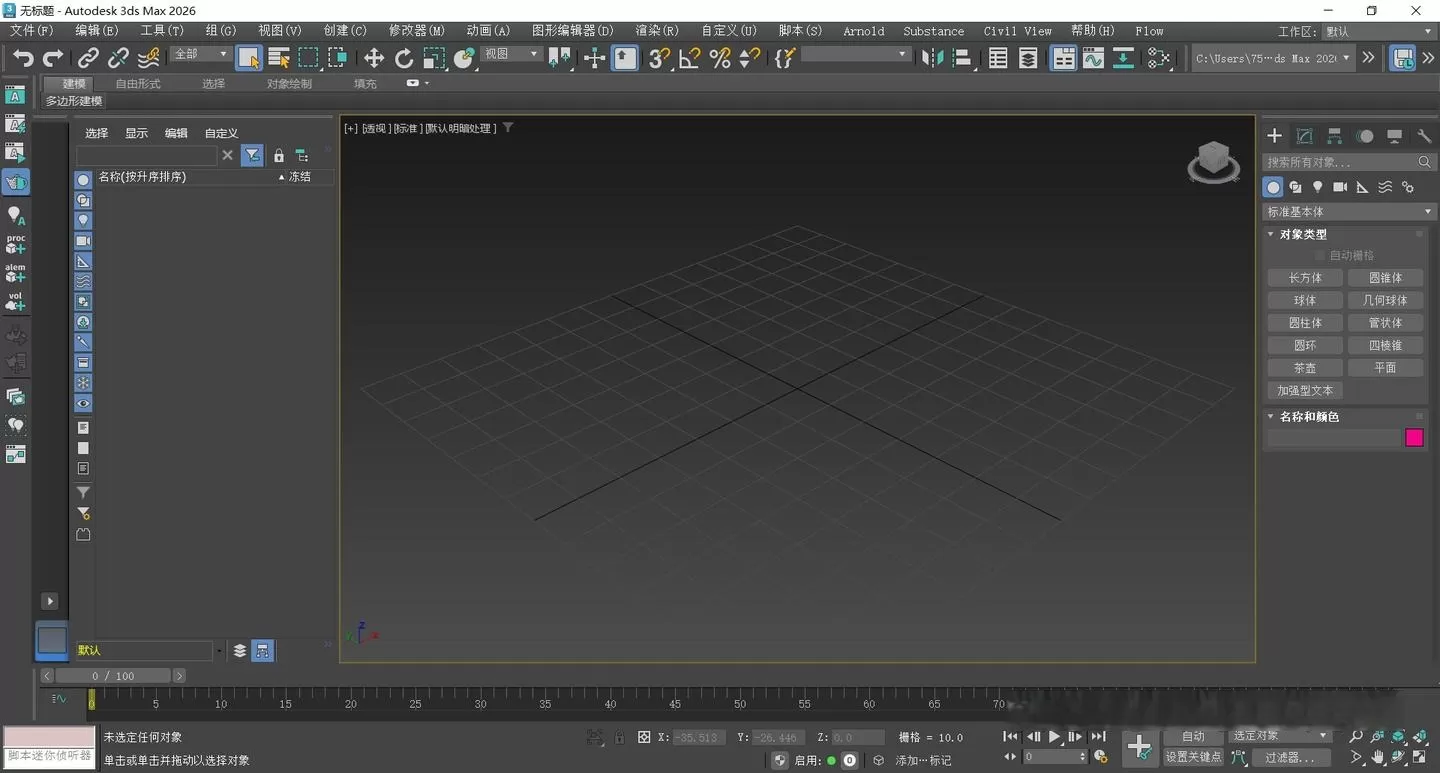Click the 茶壶 teapot button

pos(1305,368)
